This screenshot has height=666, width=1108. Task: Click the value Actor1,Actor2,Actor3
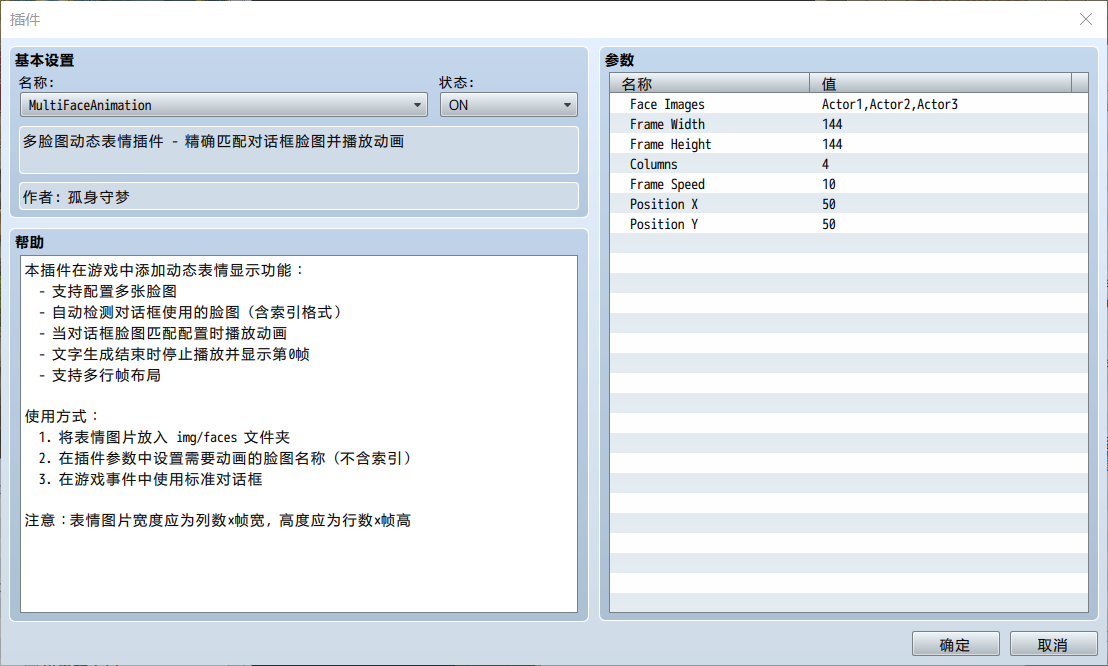point(890,104)
